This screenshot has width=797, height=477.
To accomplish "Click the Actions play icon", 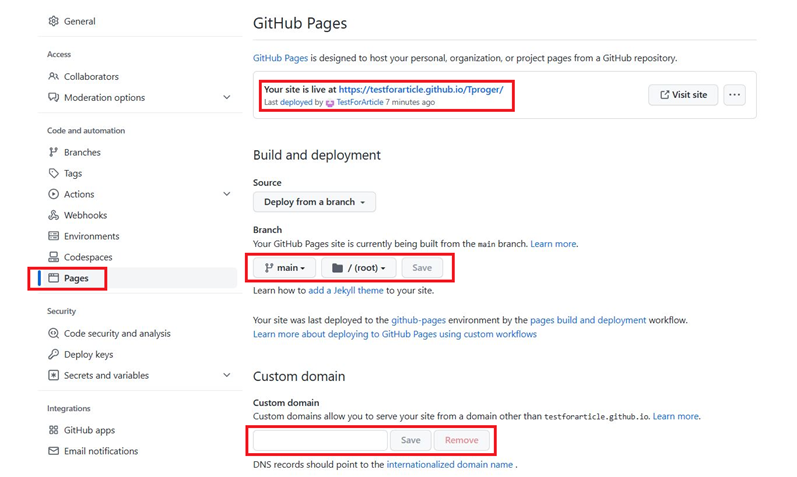I will pyautogui.click(x=53, y=194).
